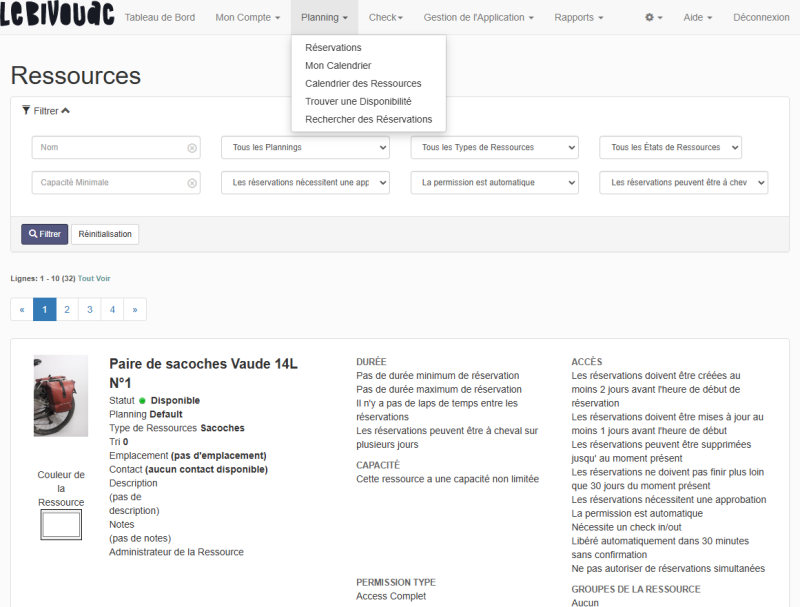Click the Couleur de la Ressource swatch
The image size is (800, 607).
60,525
